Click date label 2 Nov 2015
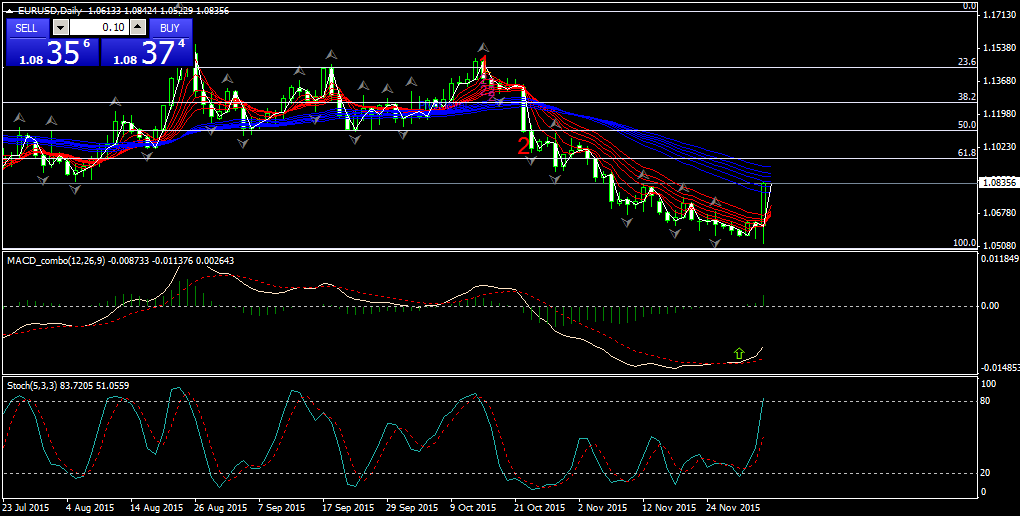 [602, 507]
